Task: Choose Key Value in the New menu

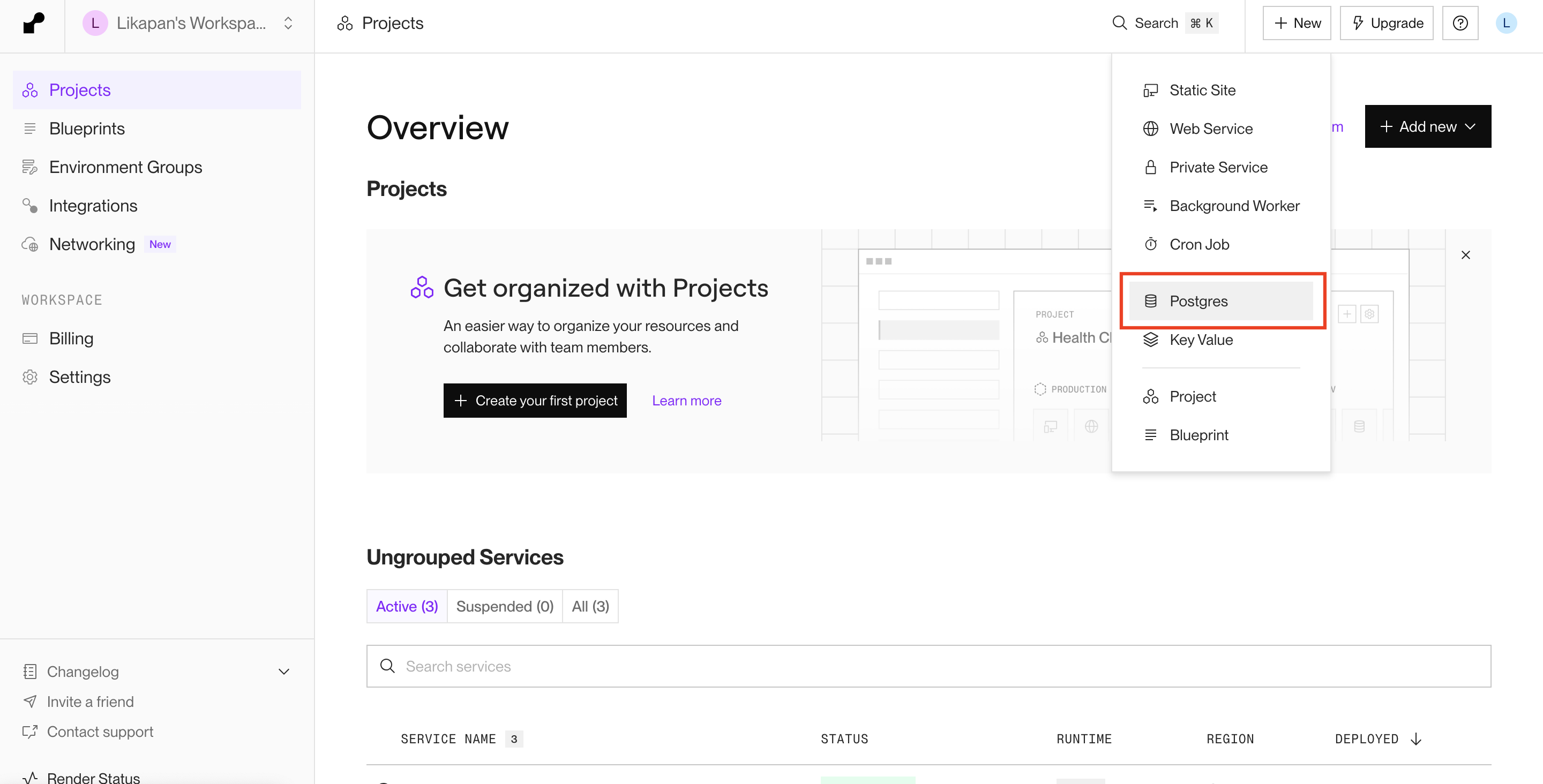Action: coord(1200,340)
